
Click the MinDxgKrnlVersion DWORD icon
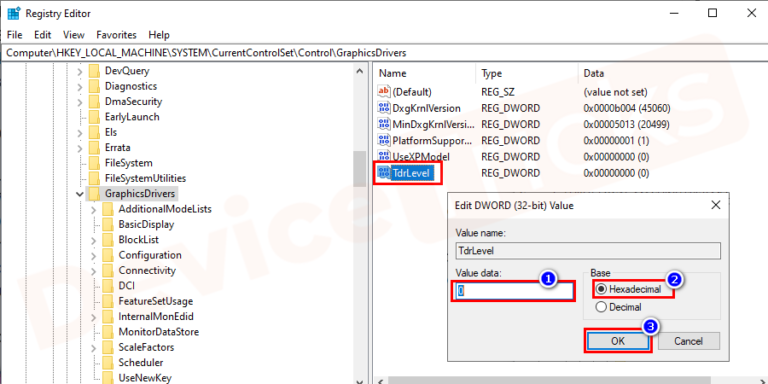384,124
